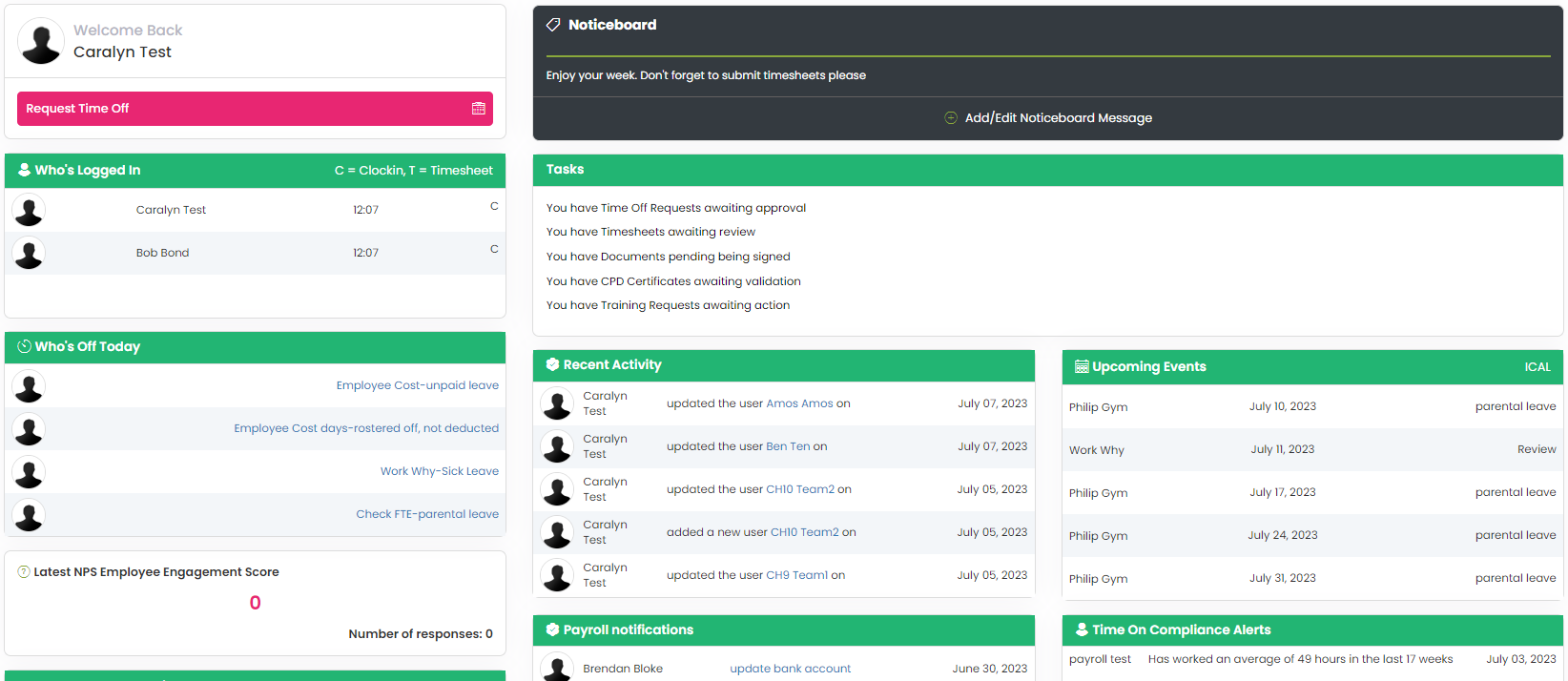Open Time Off Requests awaiting approval task
The width and height of the screenshot is (1568, 681).
675,208
